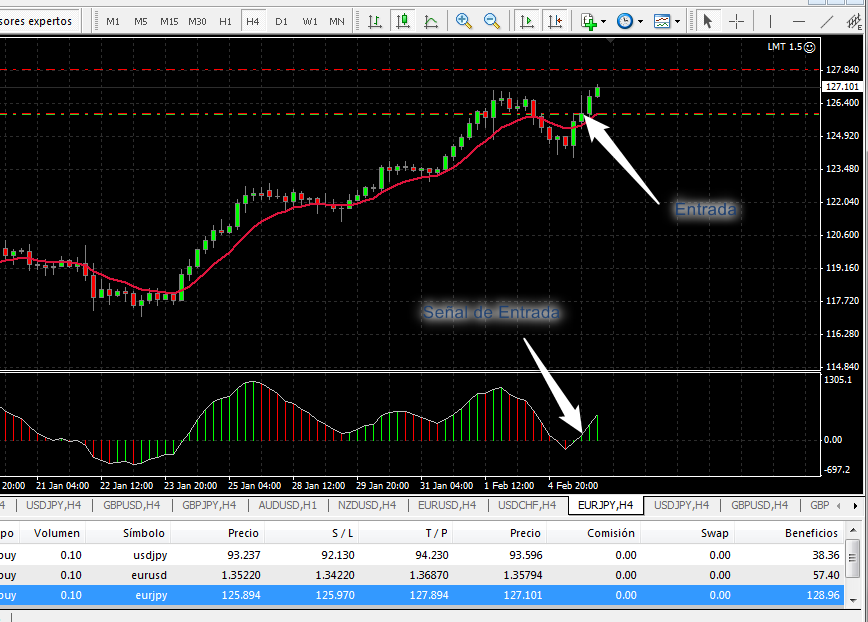This screenshot has height=622, width=868.
Task: Expand the templates dropdown arrow
Action: tap(678, 22)
